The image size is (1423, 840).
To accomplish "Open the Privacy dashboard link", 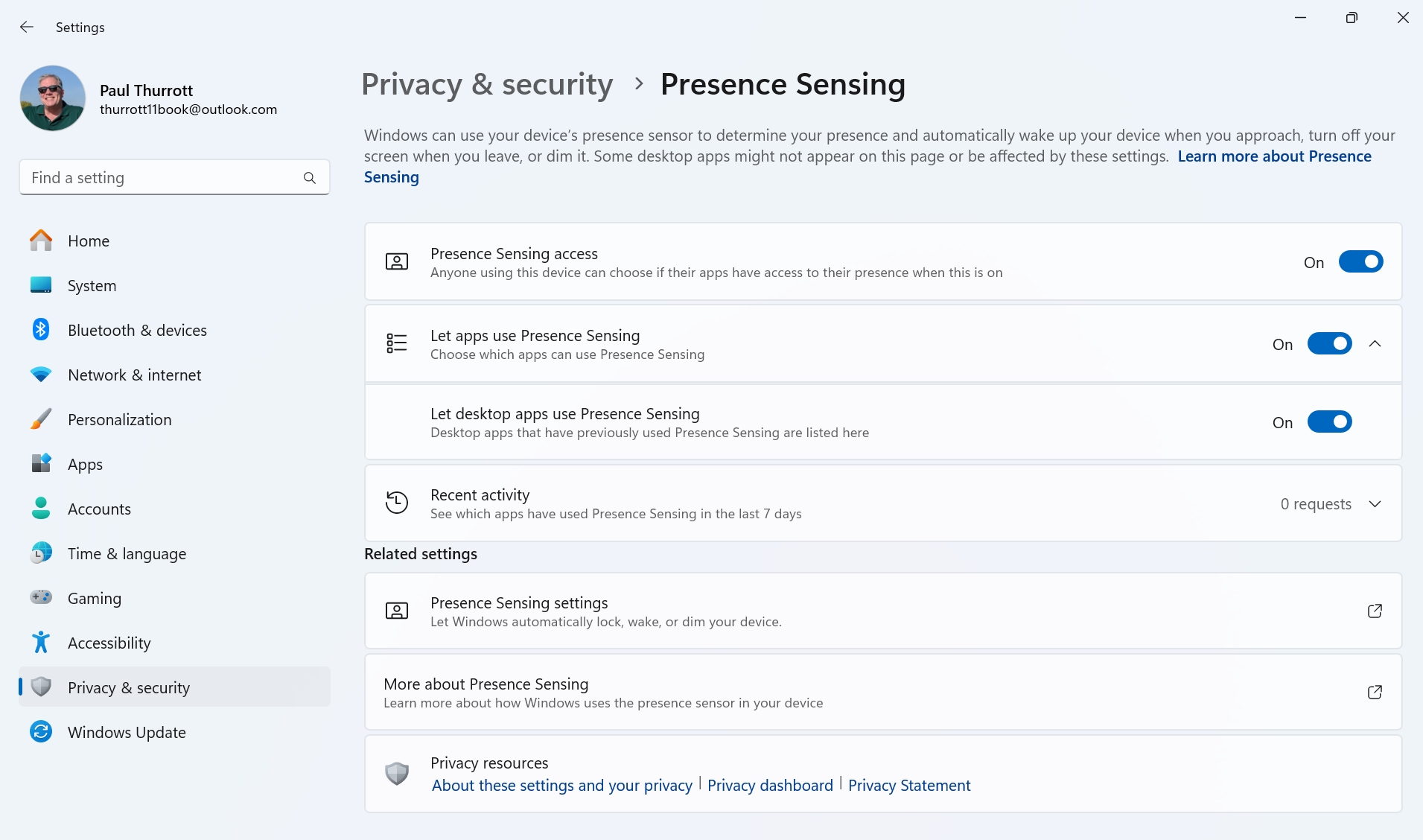I will [x=770, y=786].
